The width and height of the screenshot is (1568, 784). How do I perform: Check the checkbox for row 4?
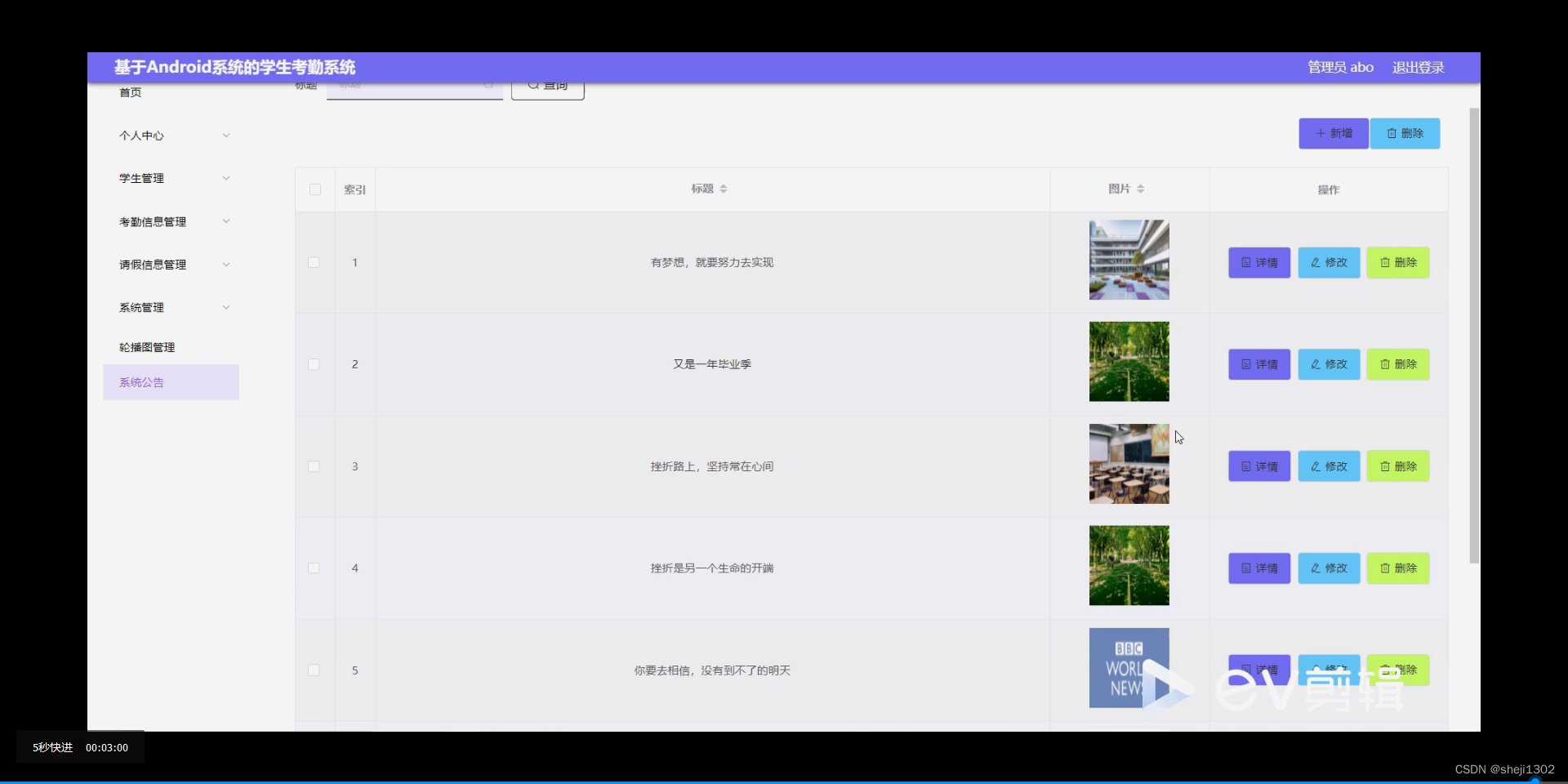pos(314,568)
